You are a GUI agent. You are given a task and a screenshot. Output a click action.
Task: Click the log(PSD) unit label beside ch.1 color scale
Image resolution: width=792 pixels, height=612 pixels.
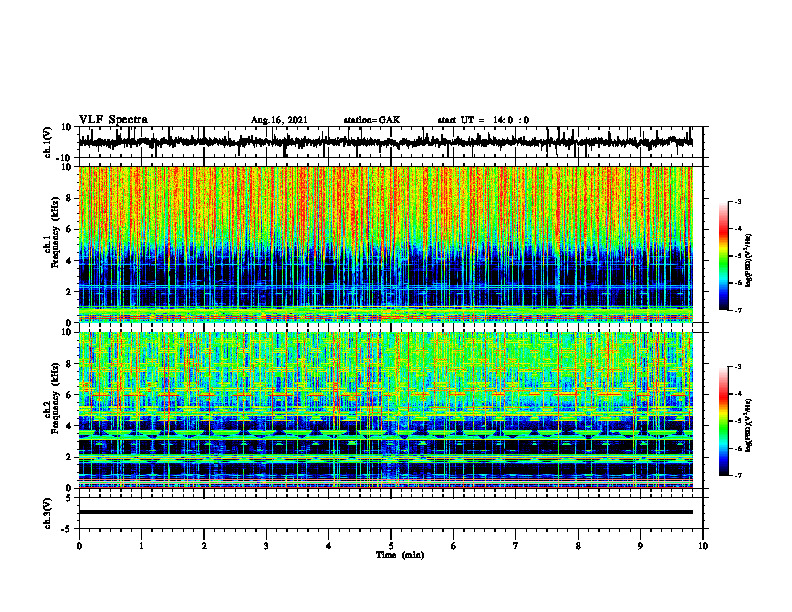tap(749, 260)
